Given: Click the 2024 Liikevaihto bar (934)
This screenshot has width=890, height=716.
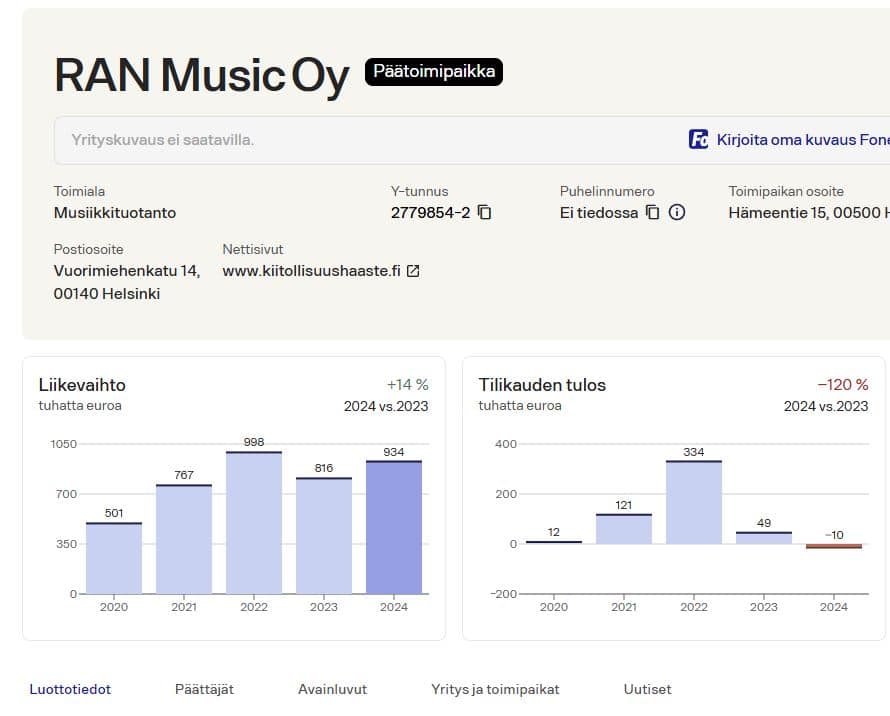Looking at the screenshot, I should (x=394, y=527).
